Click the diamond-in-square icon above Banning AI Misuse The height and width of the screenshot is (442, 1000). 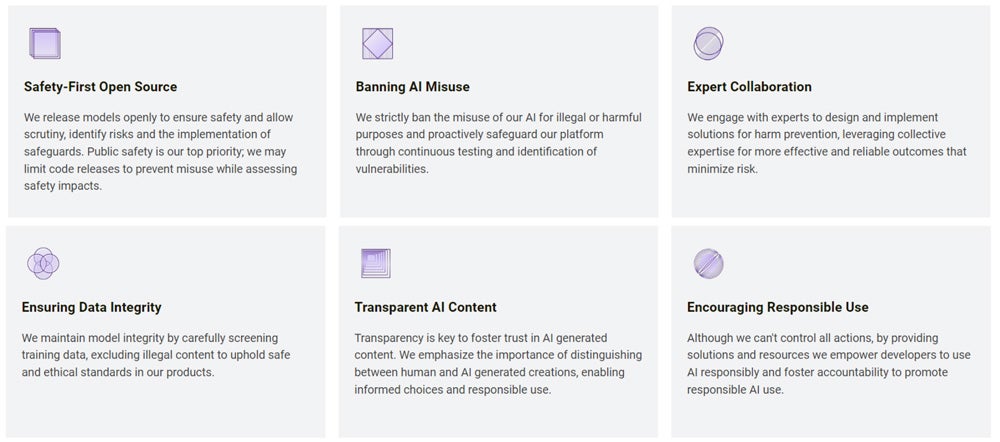378,43
